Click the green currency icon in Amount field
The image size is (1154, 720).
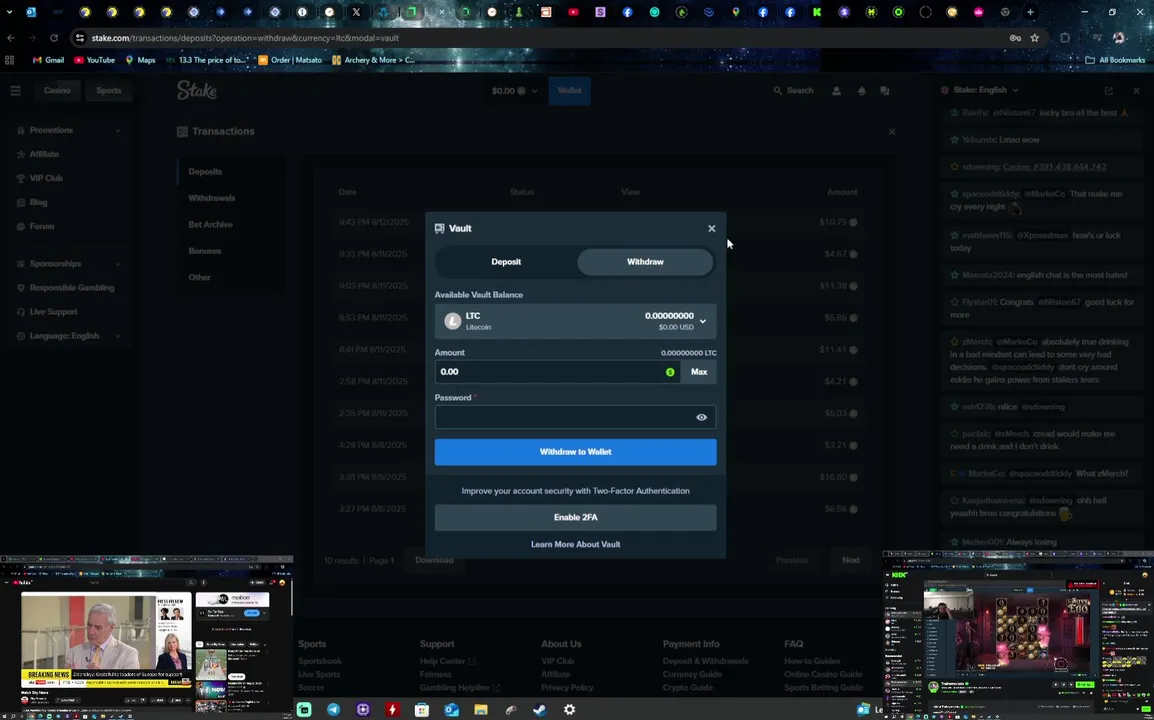point(670,372)
